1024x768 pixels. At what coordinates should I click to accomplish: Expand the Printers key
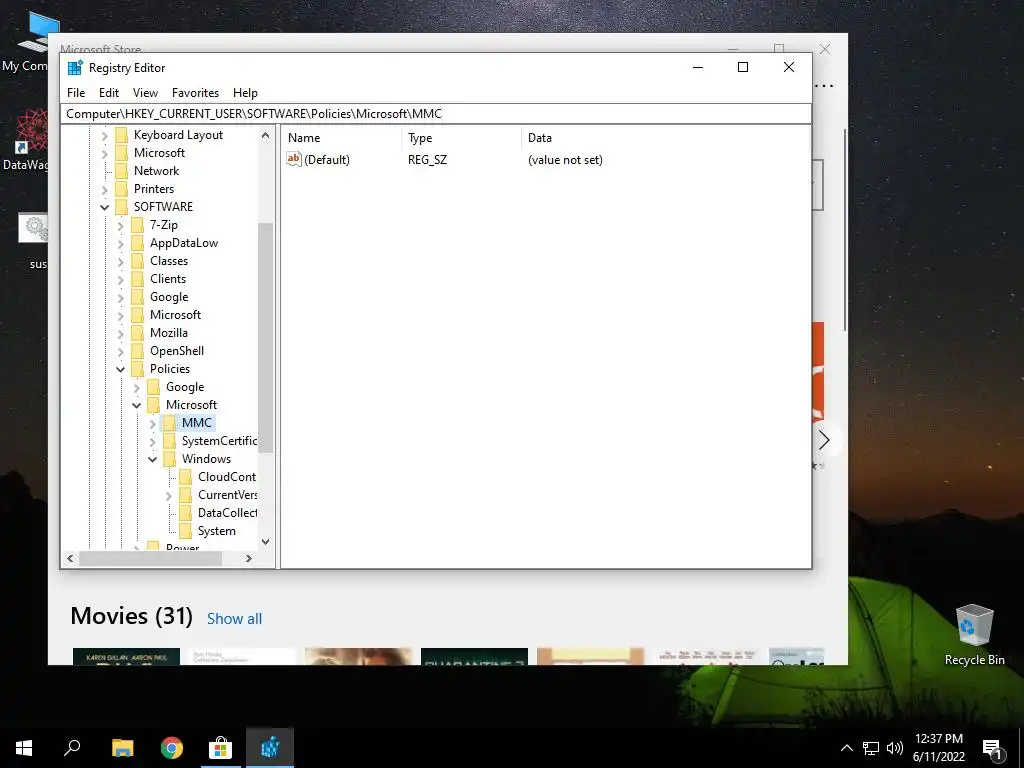pos(104,190)
